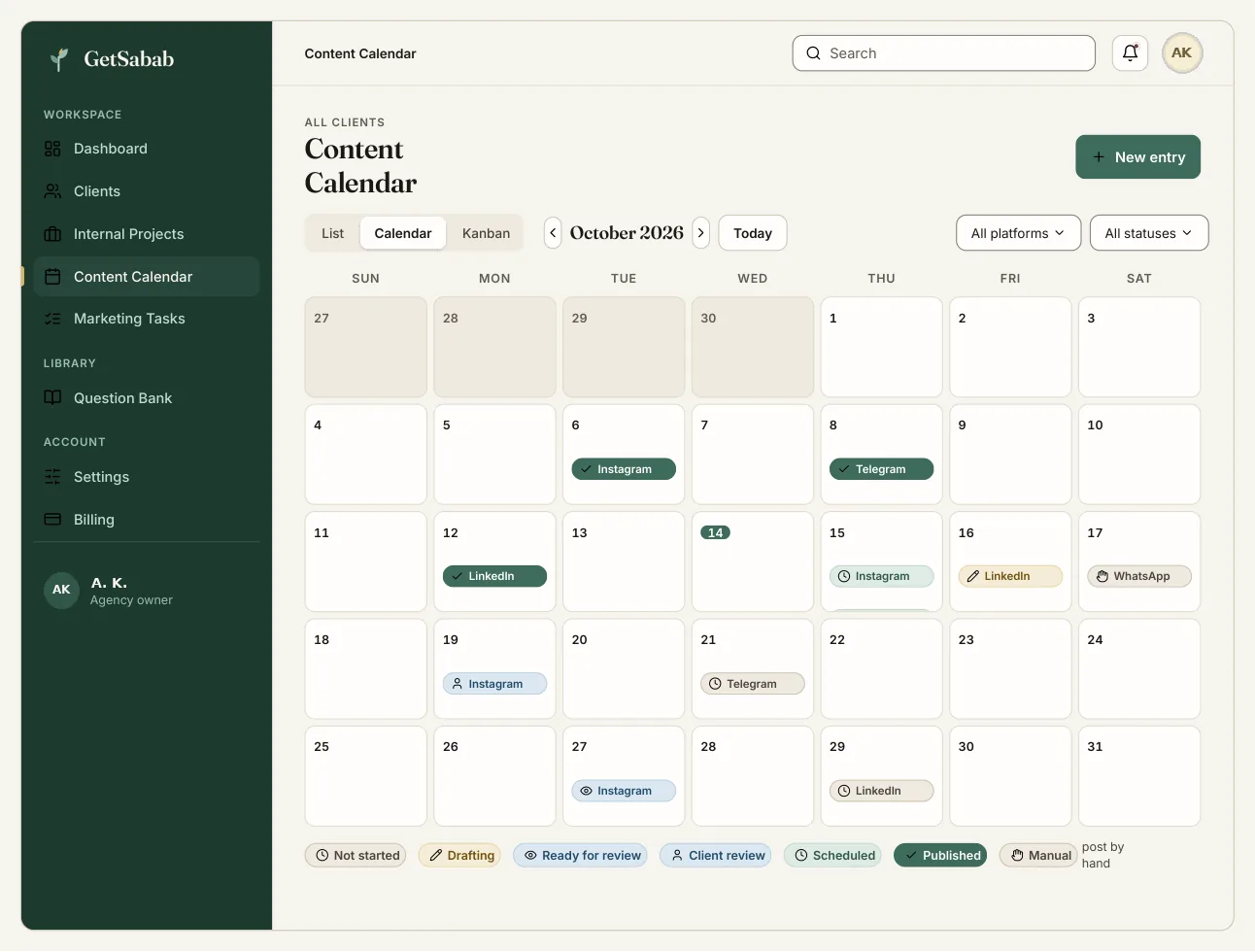Image resolution: width=1255 pixels, height=952 pixels.
Task: Toggle the Not started status legend chip
Action: 356,856
